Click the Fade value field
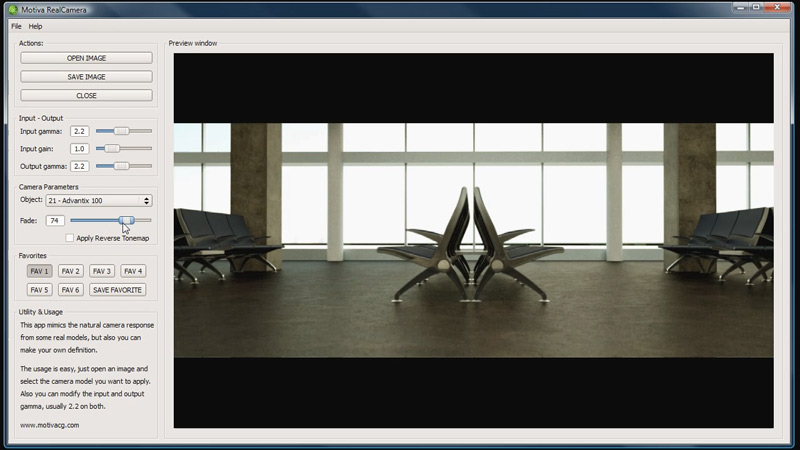Screen dimensions: 800x450 [55, 220]
